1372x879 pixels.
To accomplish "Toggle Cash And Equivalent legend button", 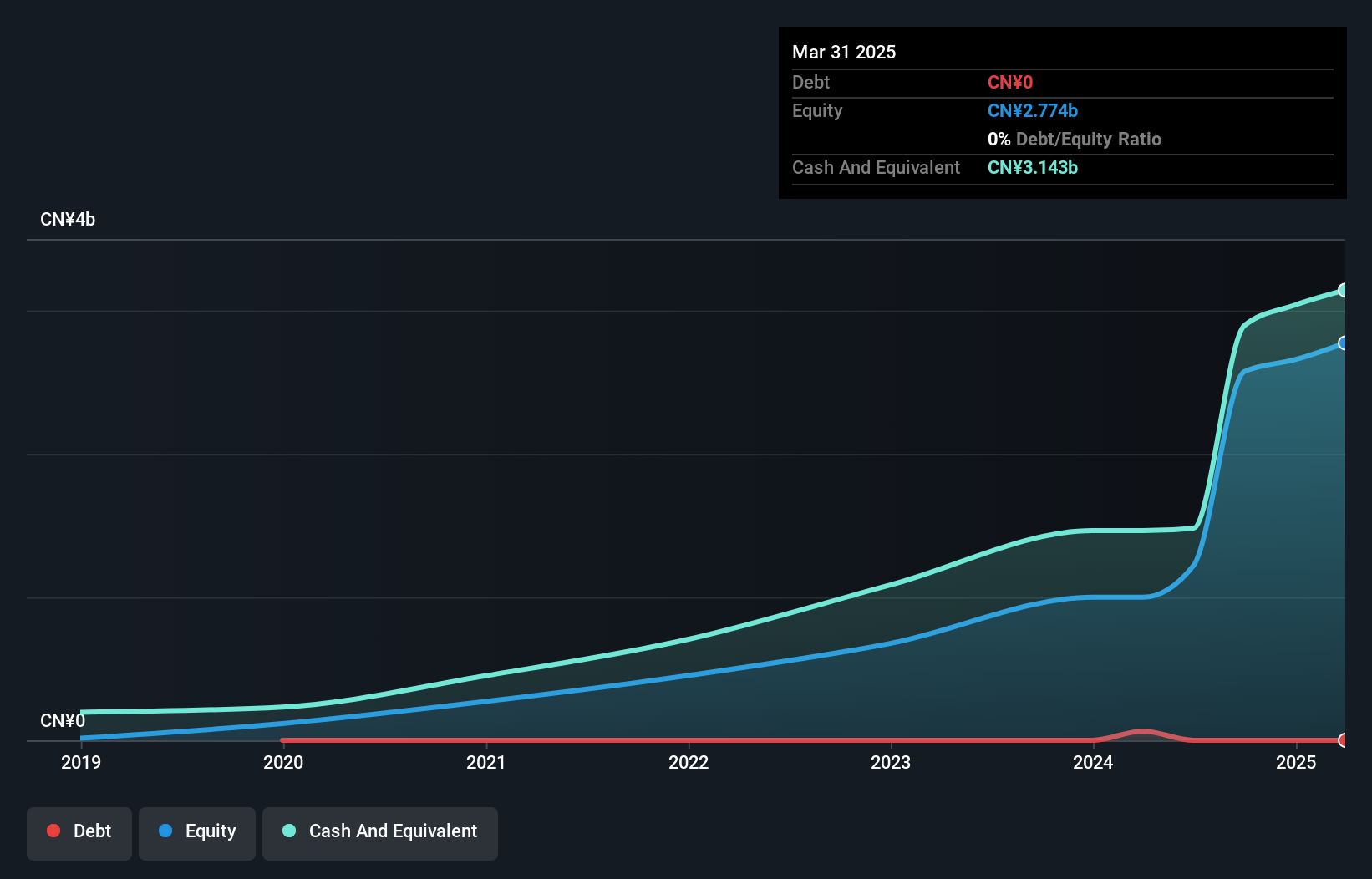I will click(380, 833).
